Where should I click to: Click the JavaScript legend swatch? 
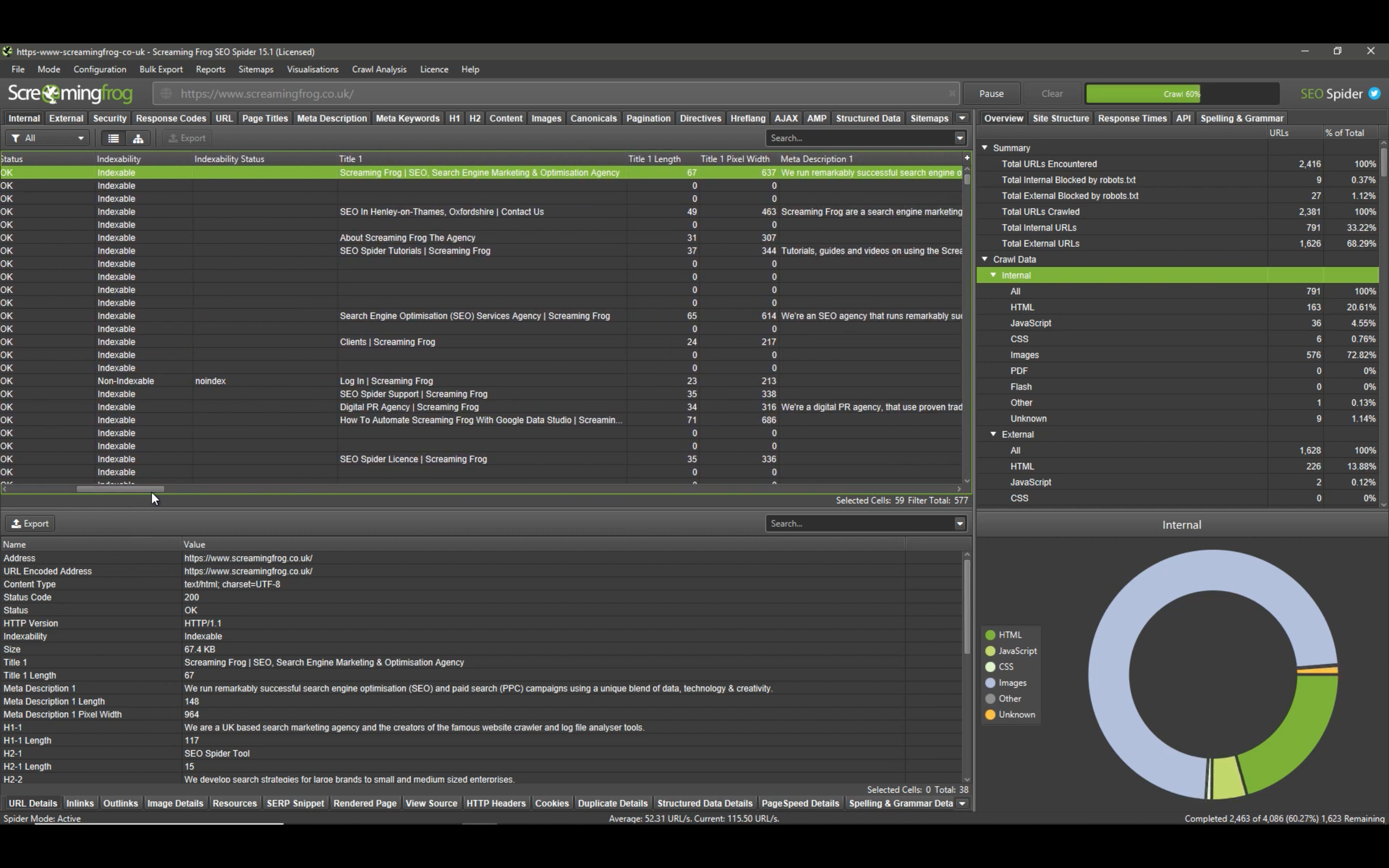[x=990, y=651]
